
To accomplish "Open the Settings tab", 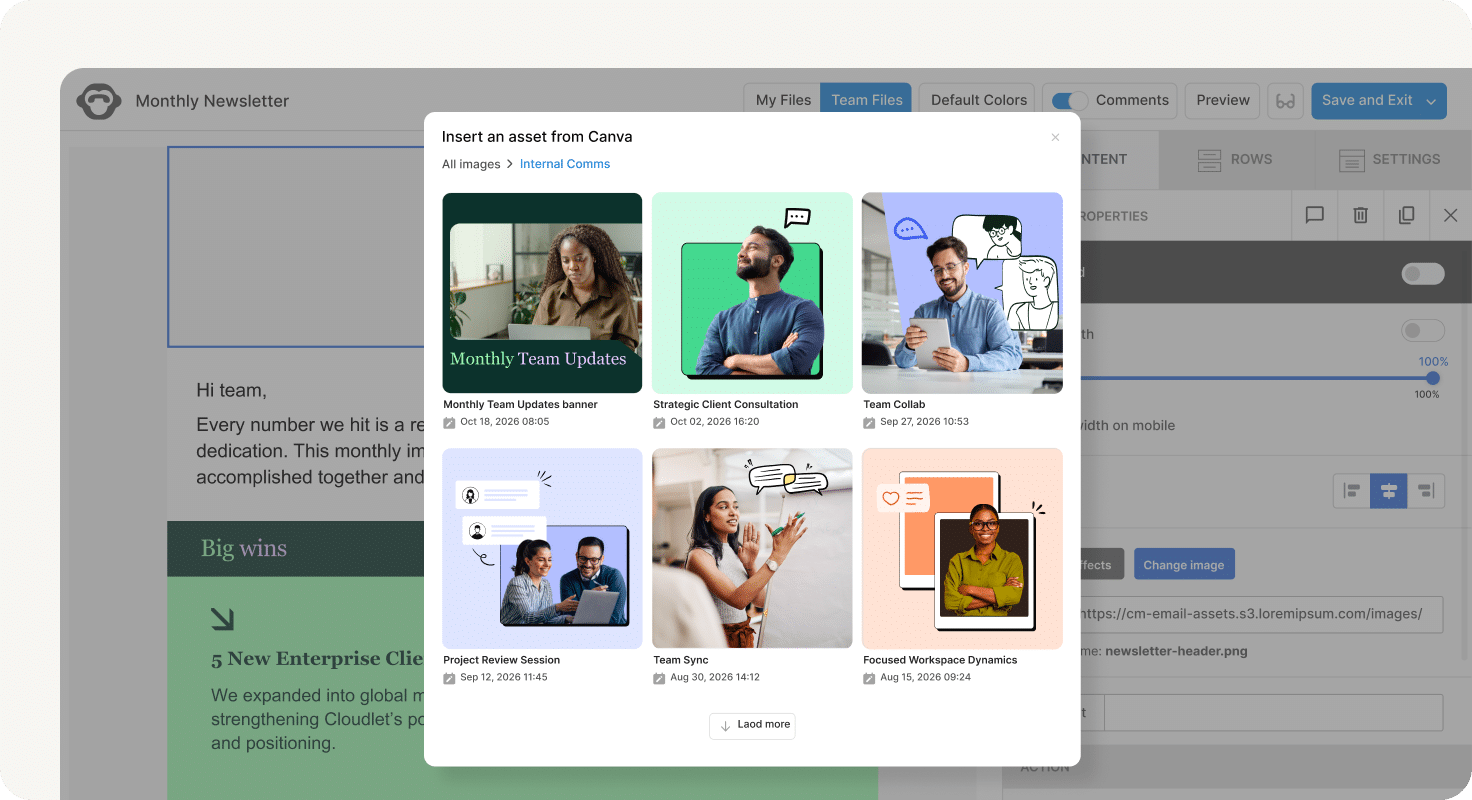I will (x=1390, y=160).
